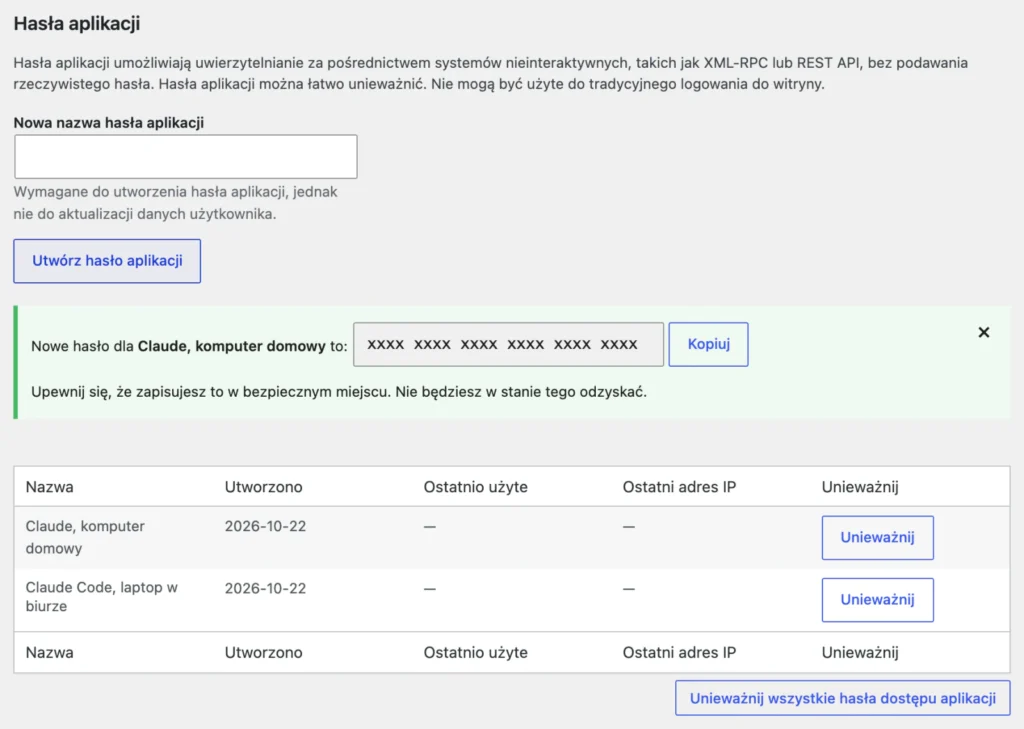Click footer 'Utworzono' column label
This screenshot has height=729, width=1024.
tap(264, 652)
